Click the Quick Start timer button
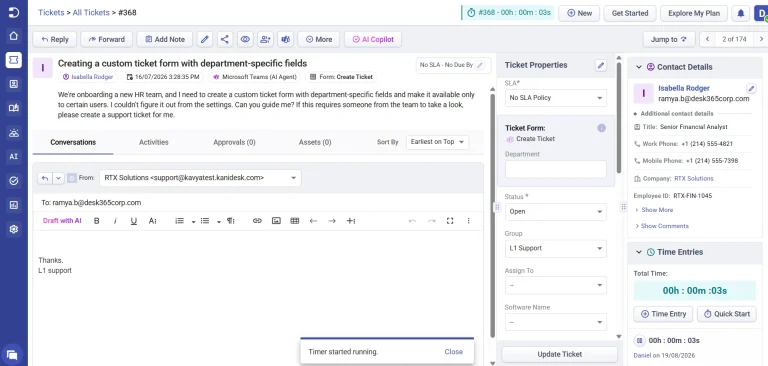The height and width of the screenshot is (366, 768). coord(727,314)
